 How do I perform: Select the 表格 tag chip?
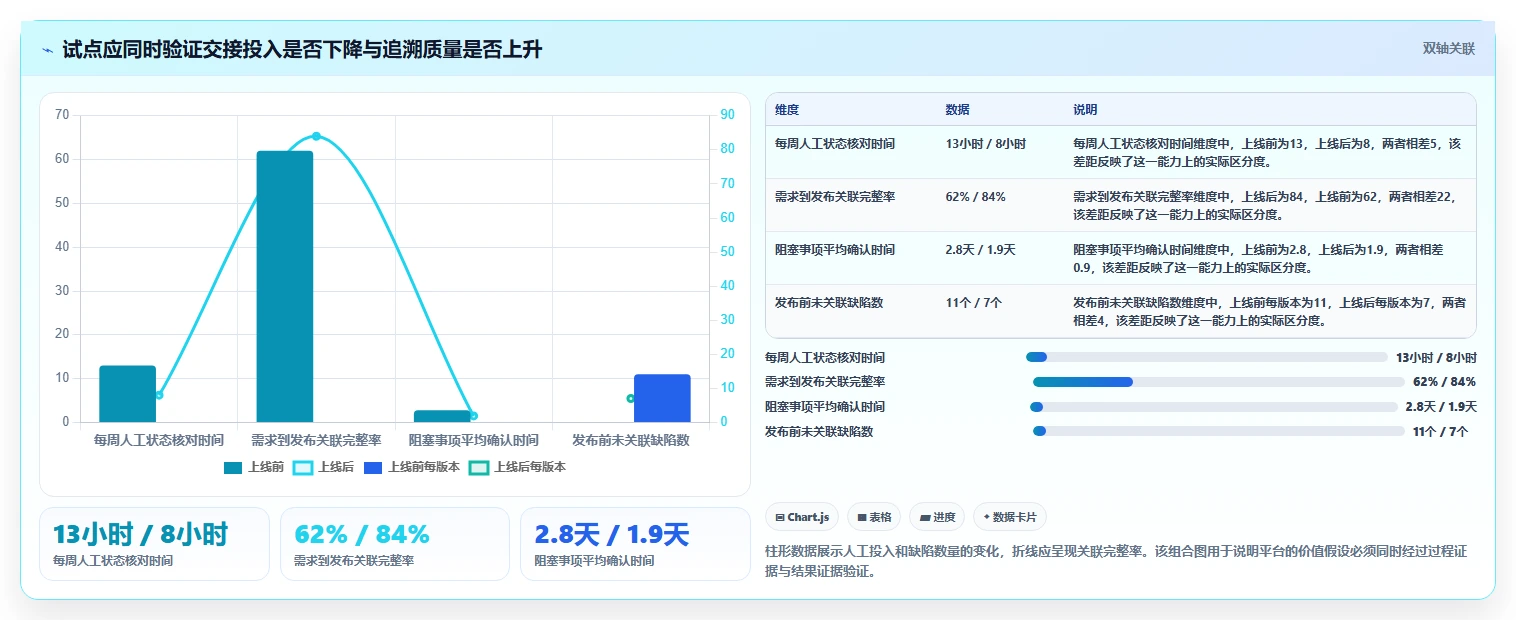click(x=874, y=517)
